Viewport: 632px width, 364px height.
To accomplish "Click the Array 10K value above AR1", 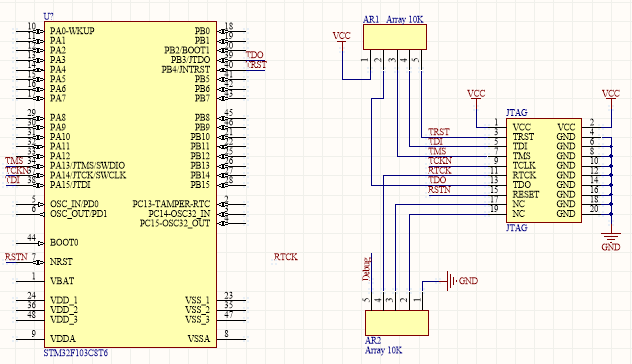I will (x=405, y=19).
